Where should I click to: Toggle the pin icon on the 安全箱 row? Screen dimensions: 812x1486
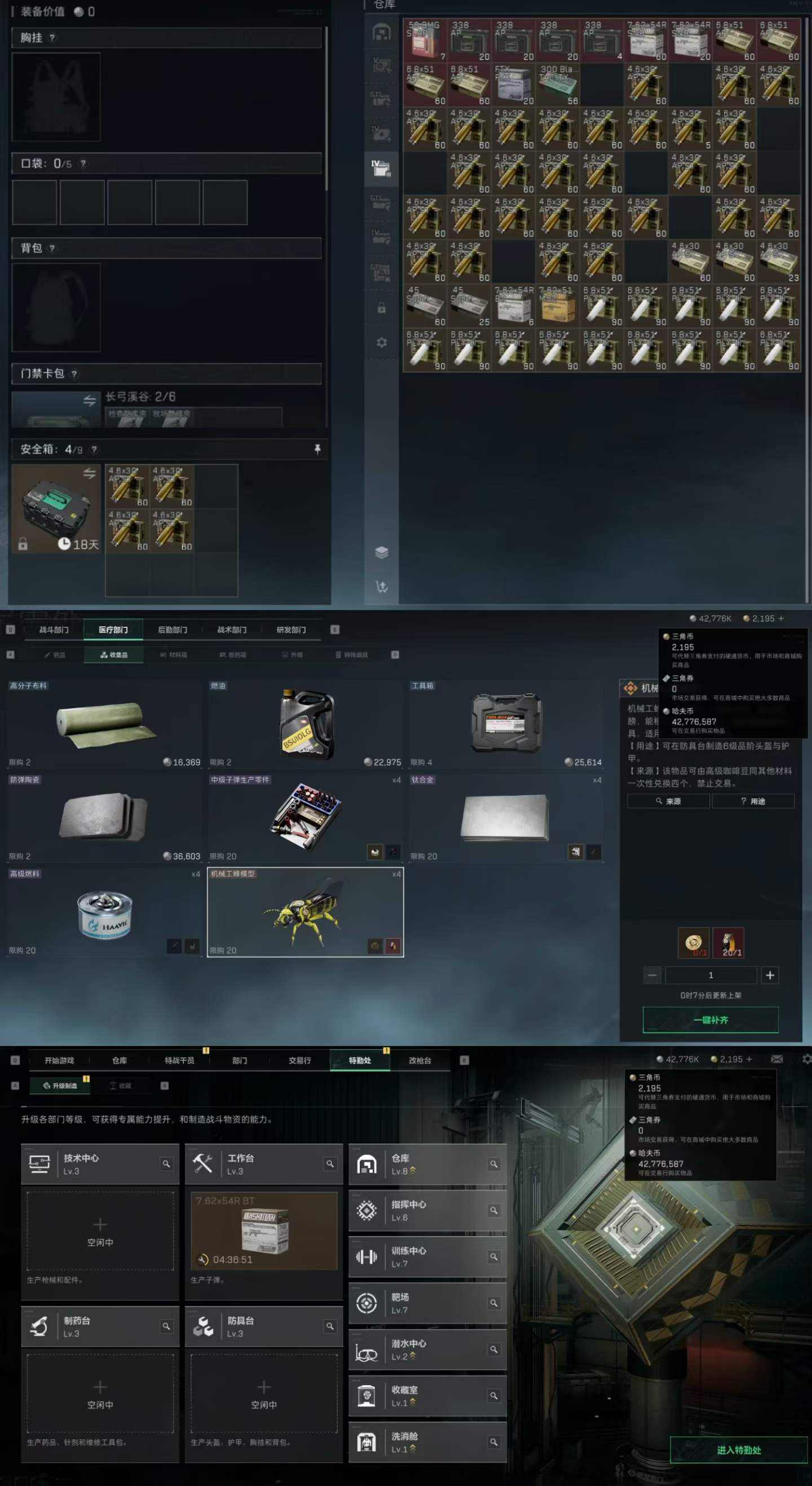coord(317,449)
